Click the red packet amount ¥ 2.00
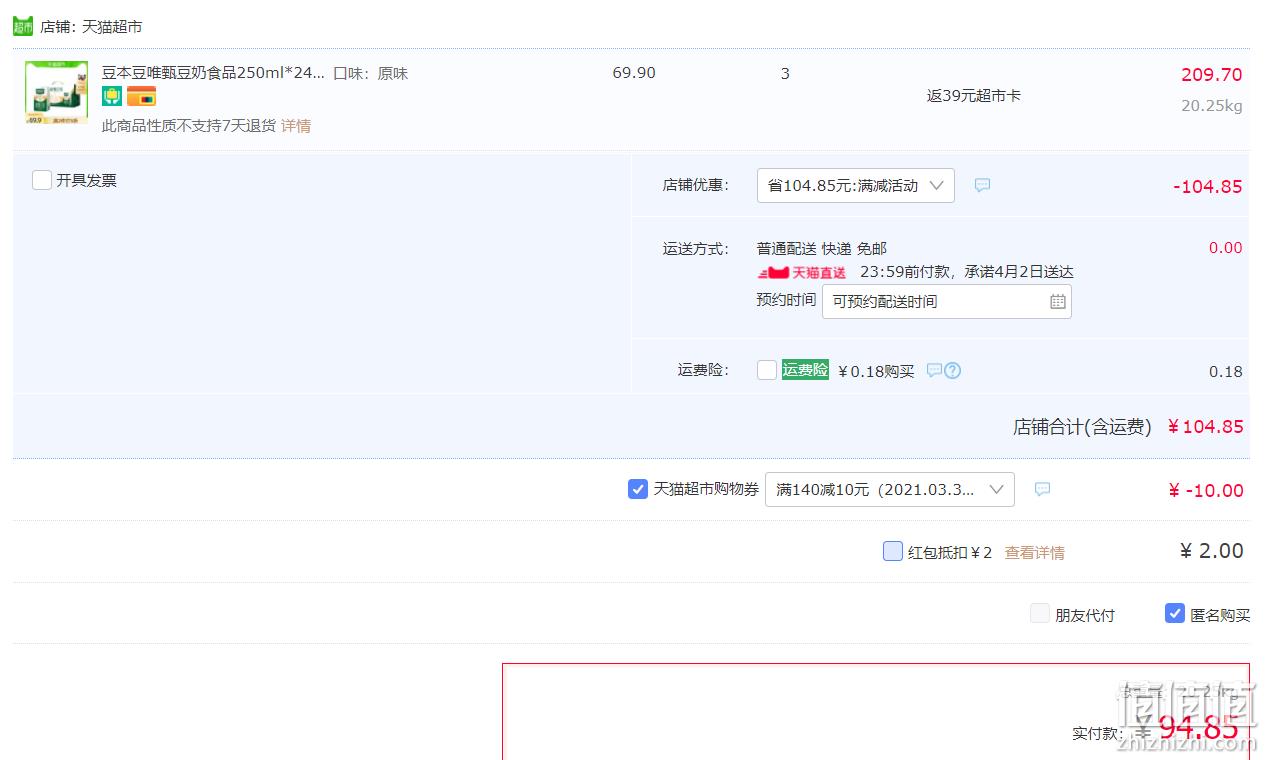The height and width of the screenshot is (760, 1266). point(1212,551)
